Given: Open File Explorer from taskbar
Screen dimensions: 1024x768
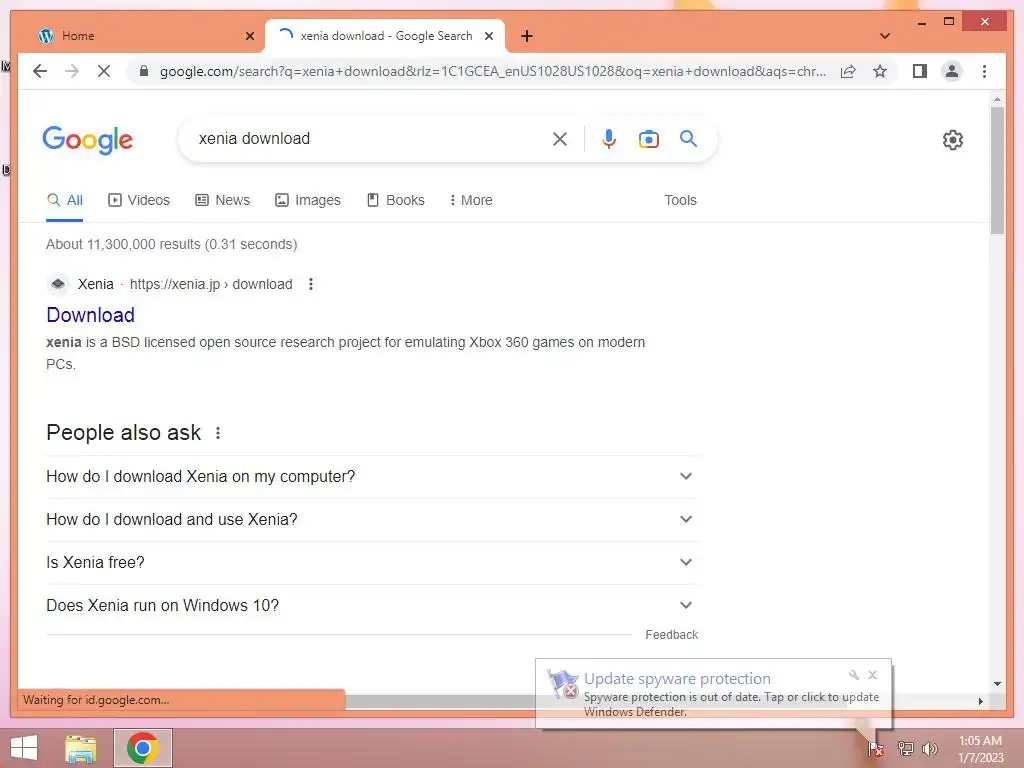Looking at the screenshot, I should pos(81,748).
